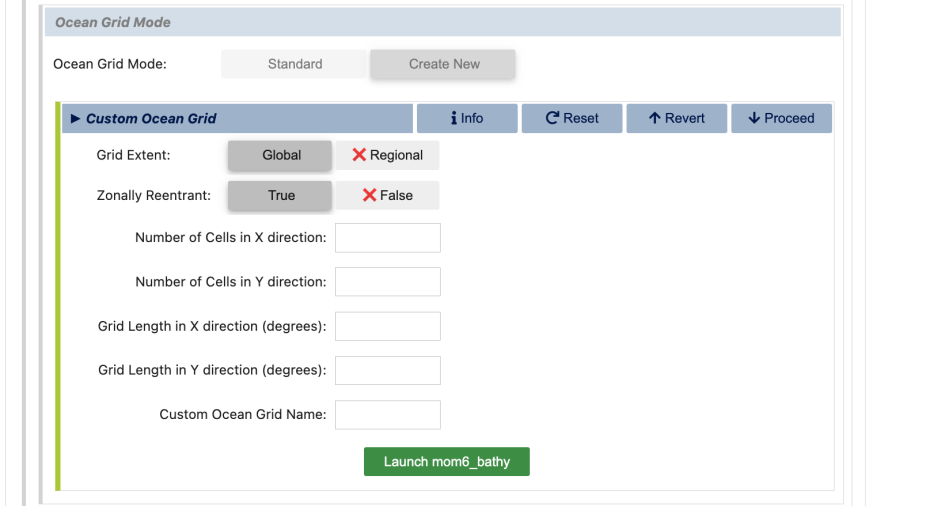Choose Standard ocean grid mode

click(x=295, y=64)
